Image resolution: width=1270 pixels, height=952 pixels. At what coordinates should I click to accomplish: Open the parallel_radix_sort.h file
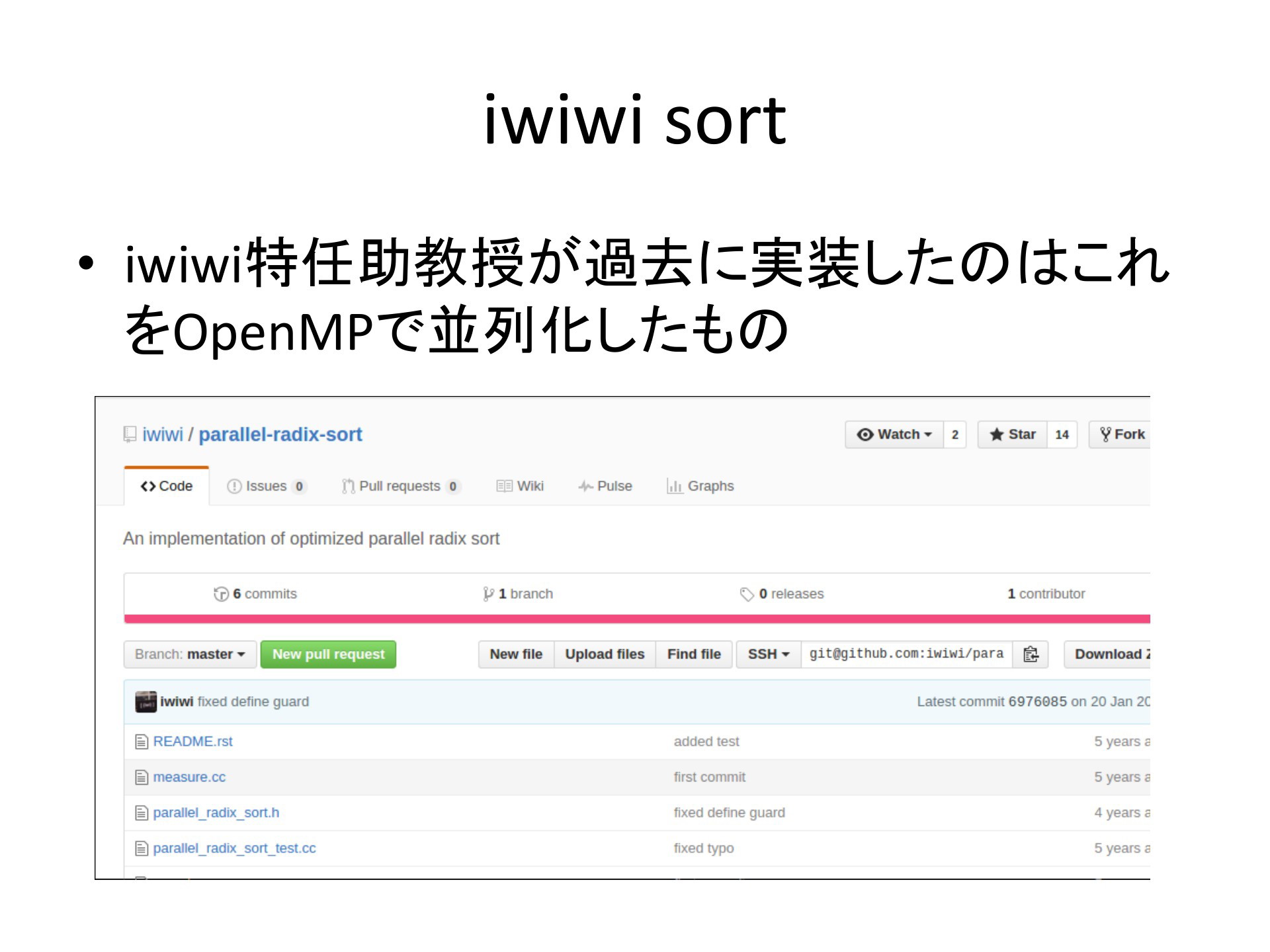pyautogui.click(x=216, y=813)
